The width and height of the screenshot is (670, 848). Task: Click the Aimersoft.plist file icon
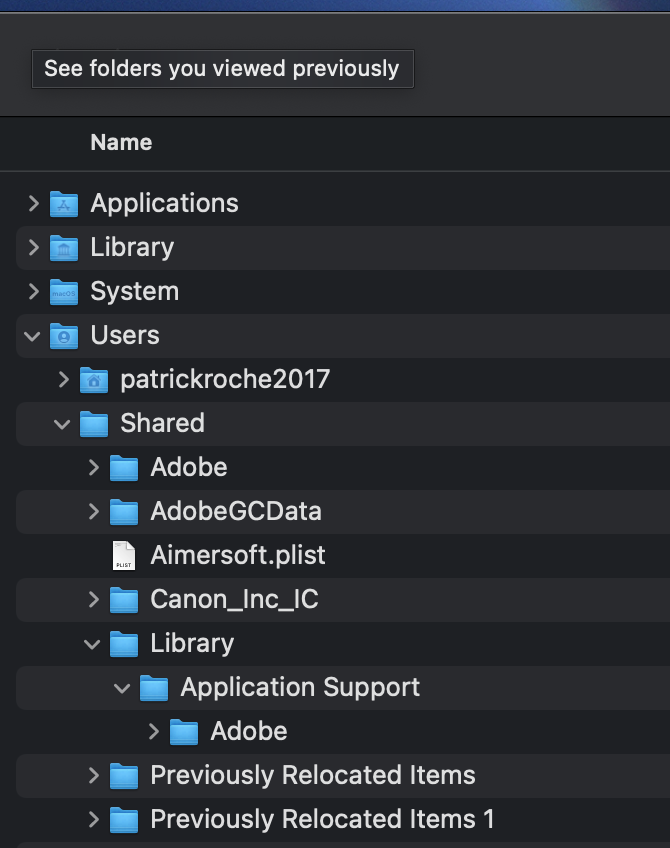pos(124,556)
